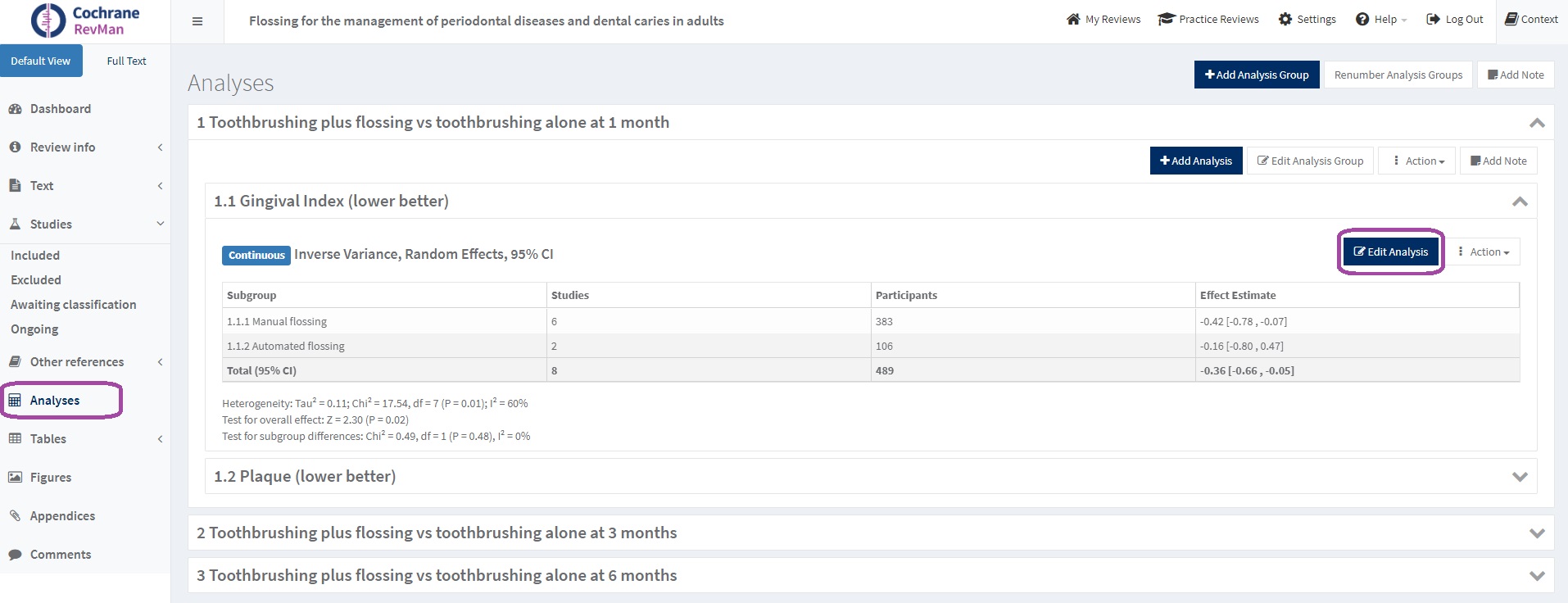Expand the 1.2 Plaque analysis
The width and height of the screenshot is (1568, 603).
pyautogui.click(x=1520, y=477)
